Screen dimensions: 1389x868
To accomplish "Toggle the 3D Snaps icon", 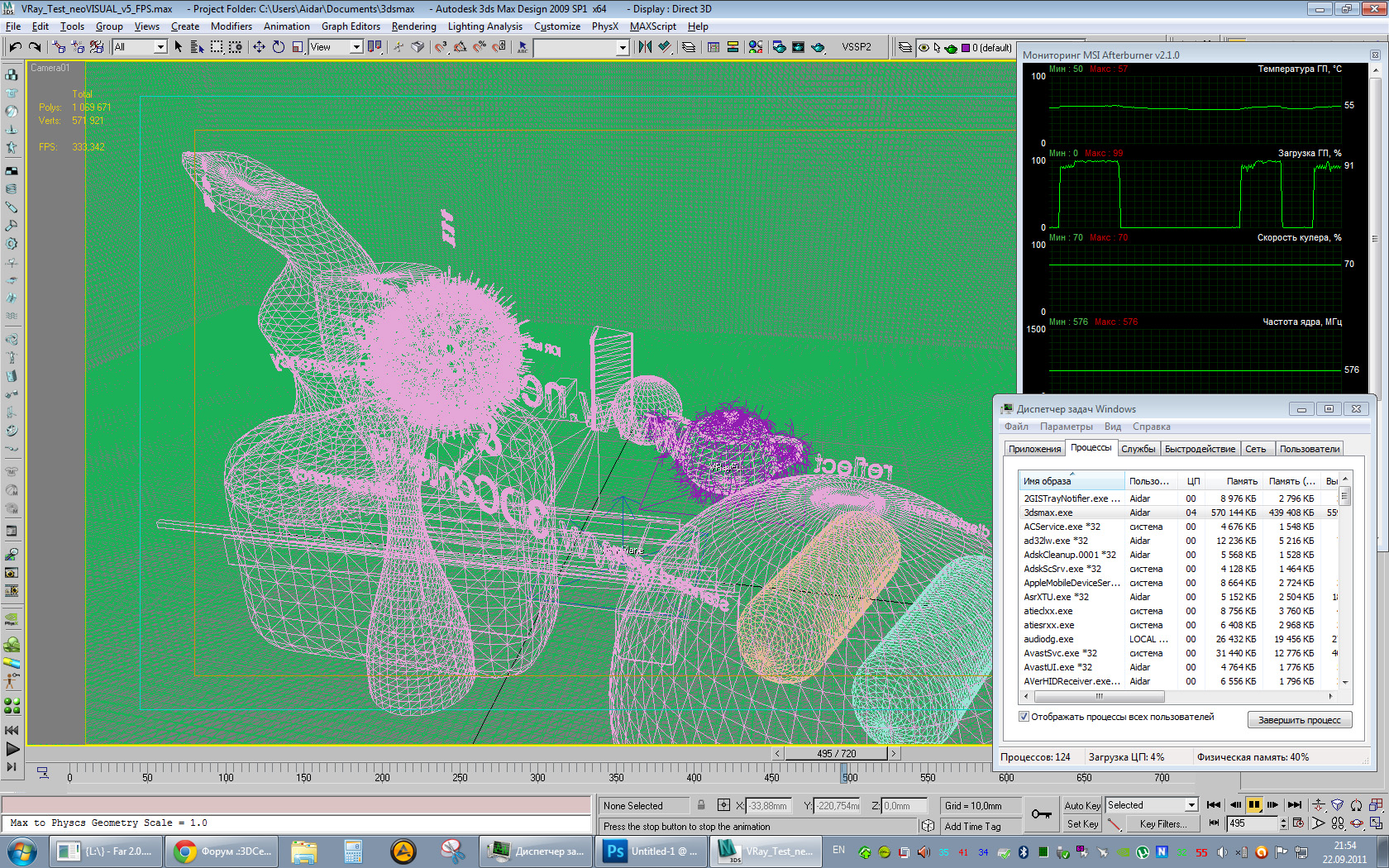I will 441,47.
